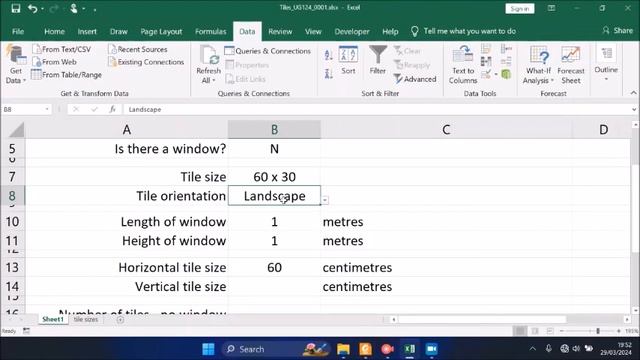Select row 13 header

(13, 268)
